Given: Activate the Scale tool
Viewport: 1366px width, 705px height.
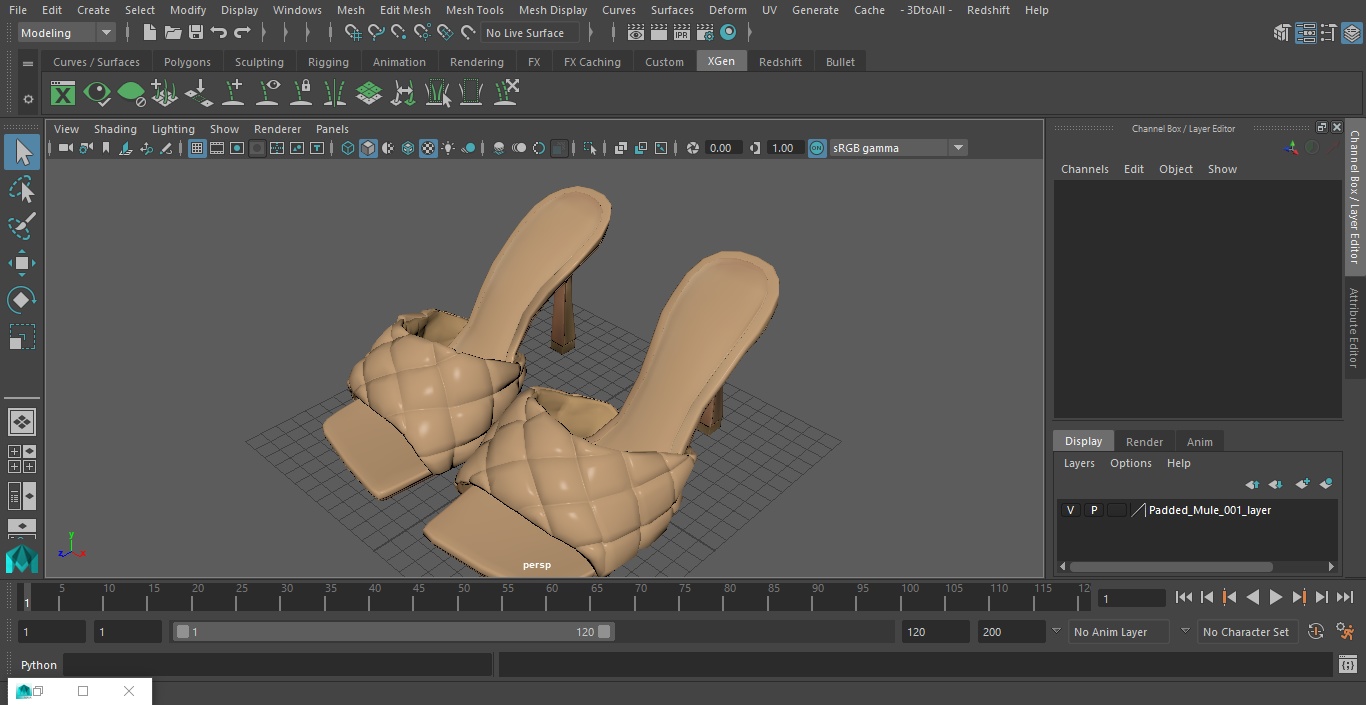Looking at the screenshot, I should [22, 337].
